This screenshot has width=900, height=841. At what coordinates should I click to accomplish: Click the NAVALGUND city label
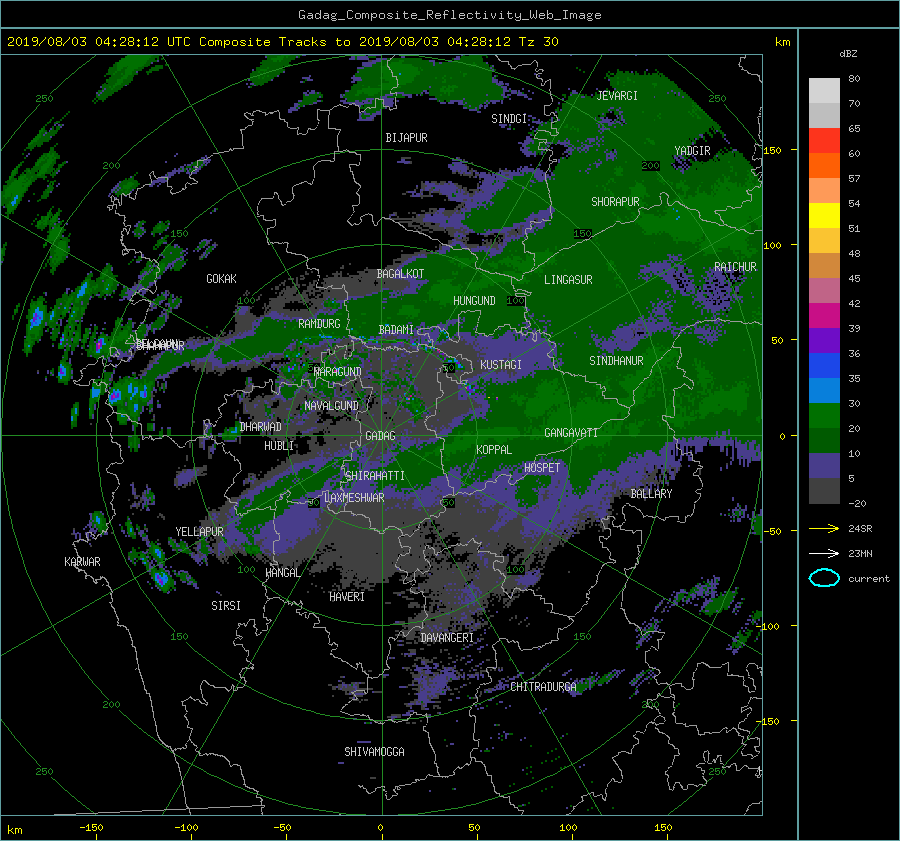click(331, 406)
